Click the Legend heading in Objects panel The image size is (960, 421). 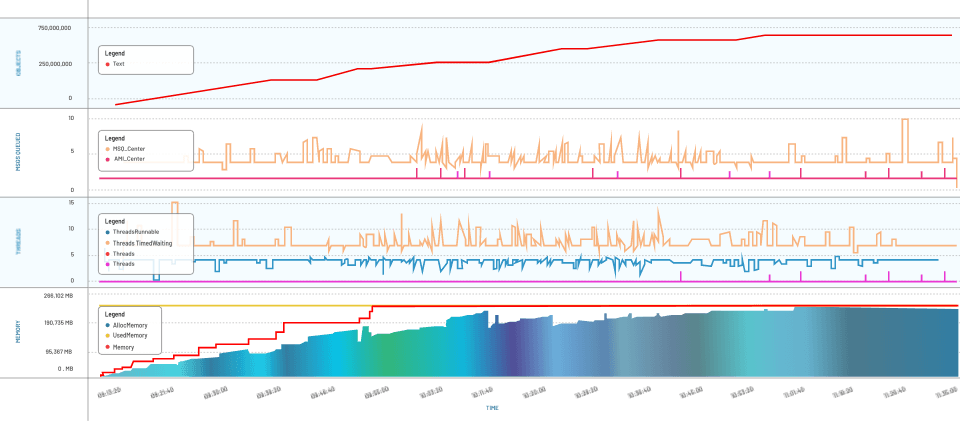pos(114,53)
